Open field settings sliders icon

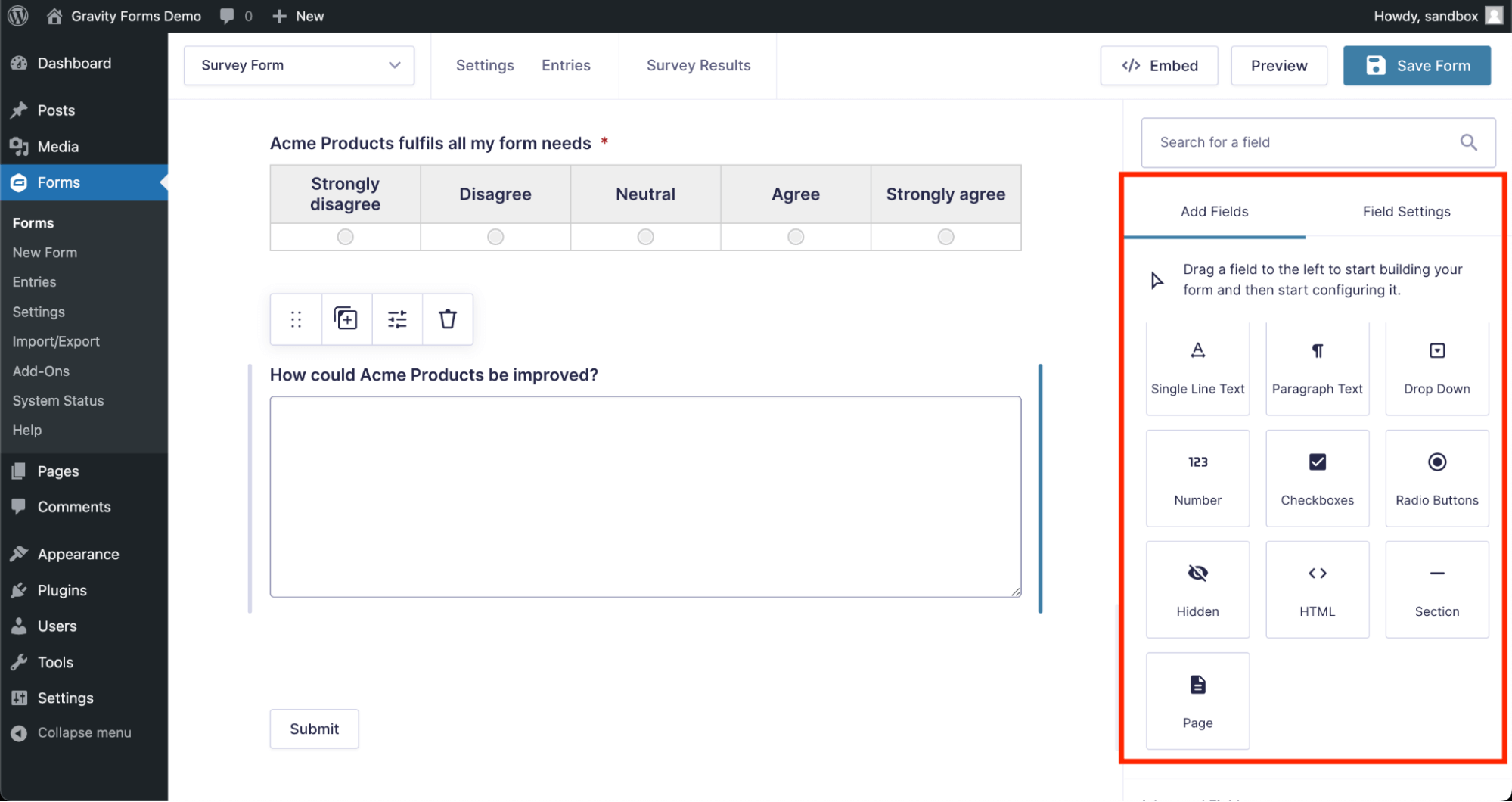point(397,319)
